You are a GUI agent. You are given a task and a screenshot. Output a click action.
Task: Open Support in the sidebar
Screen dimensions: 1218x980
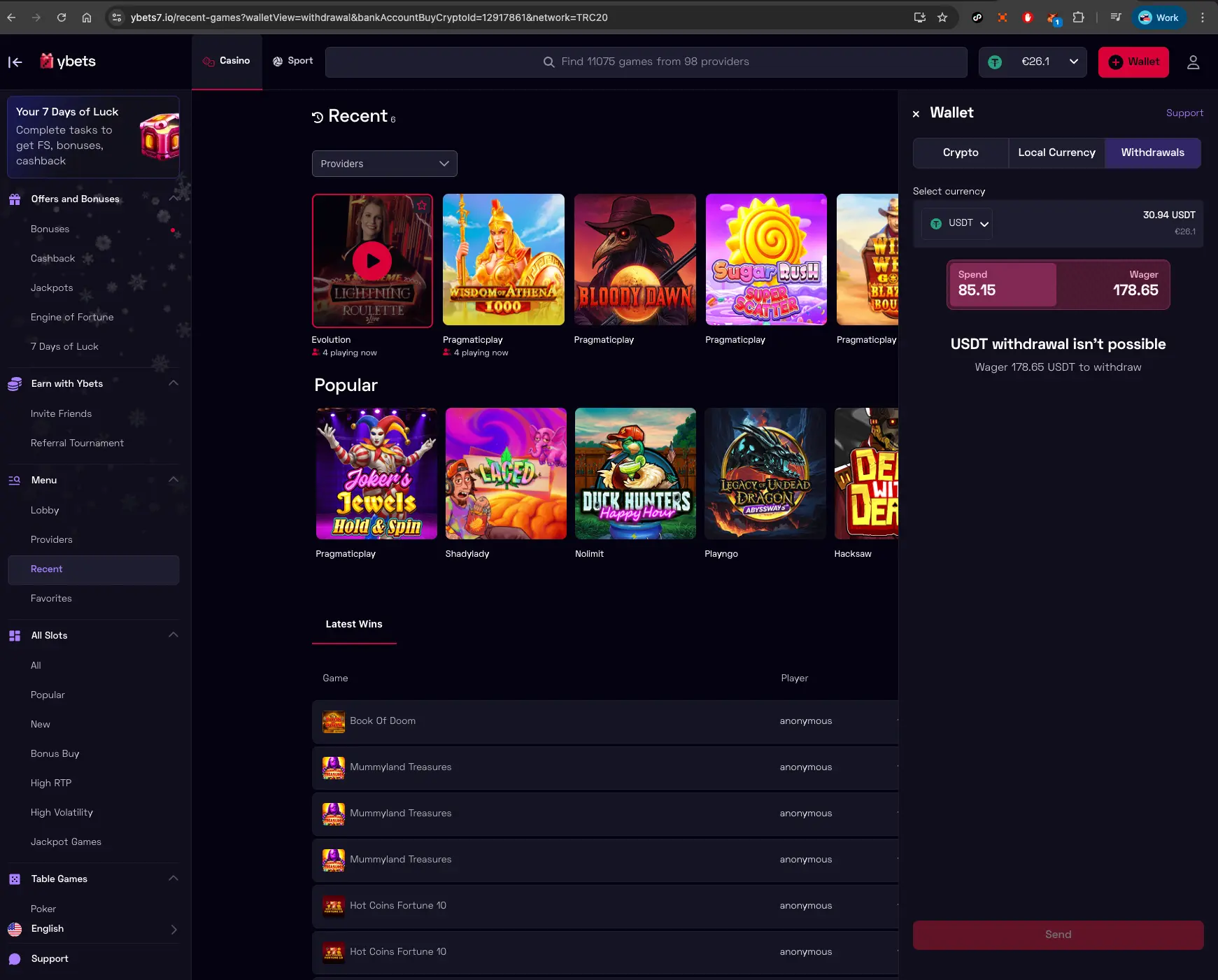50,959
